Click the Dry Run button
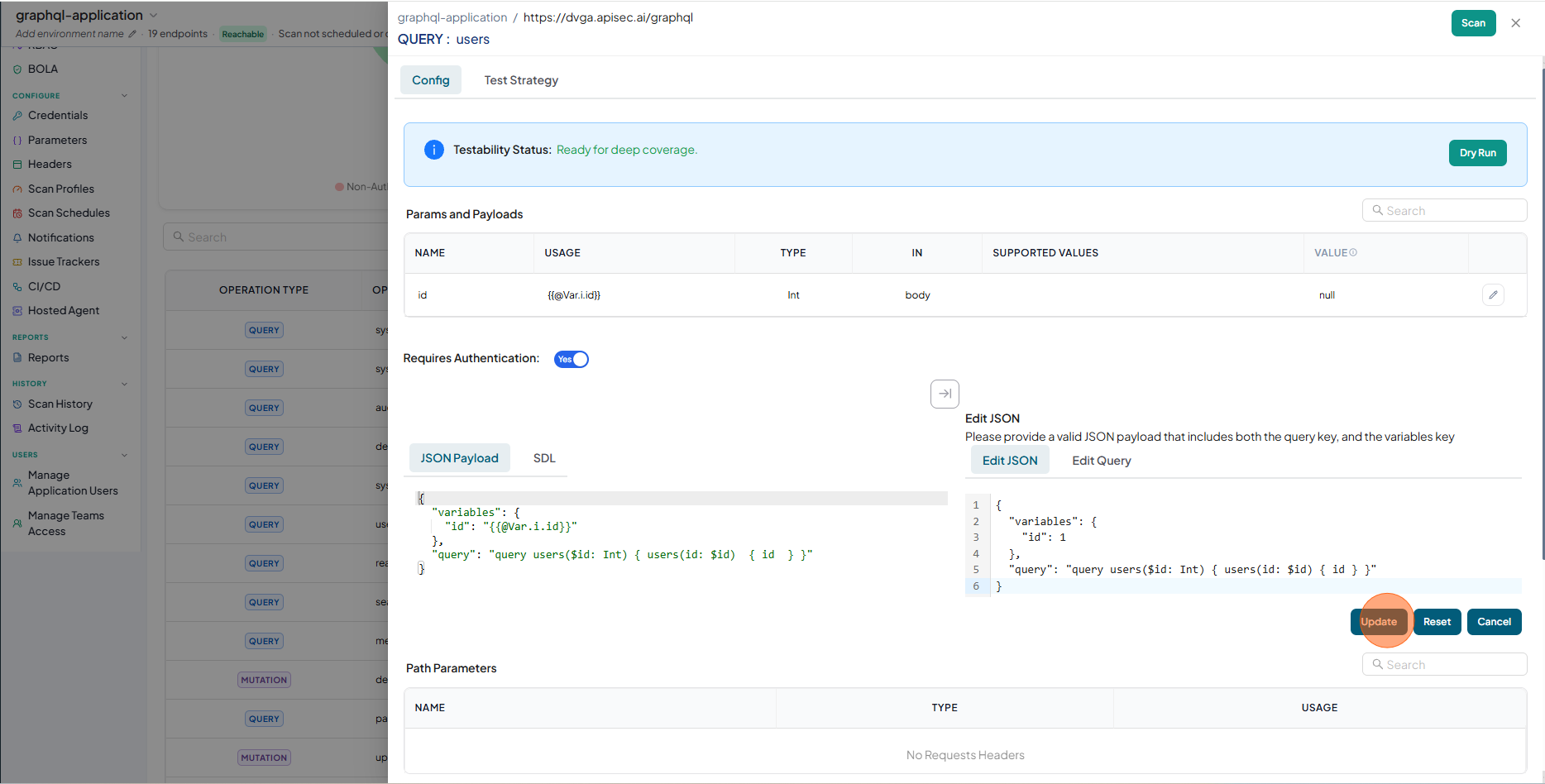Viewport: 1545px width, 784px height. coord(1477,153)
